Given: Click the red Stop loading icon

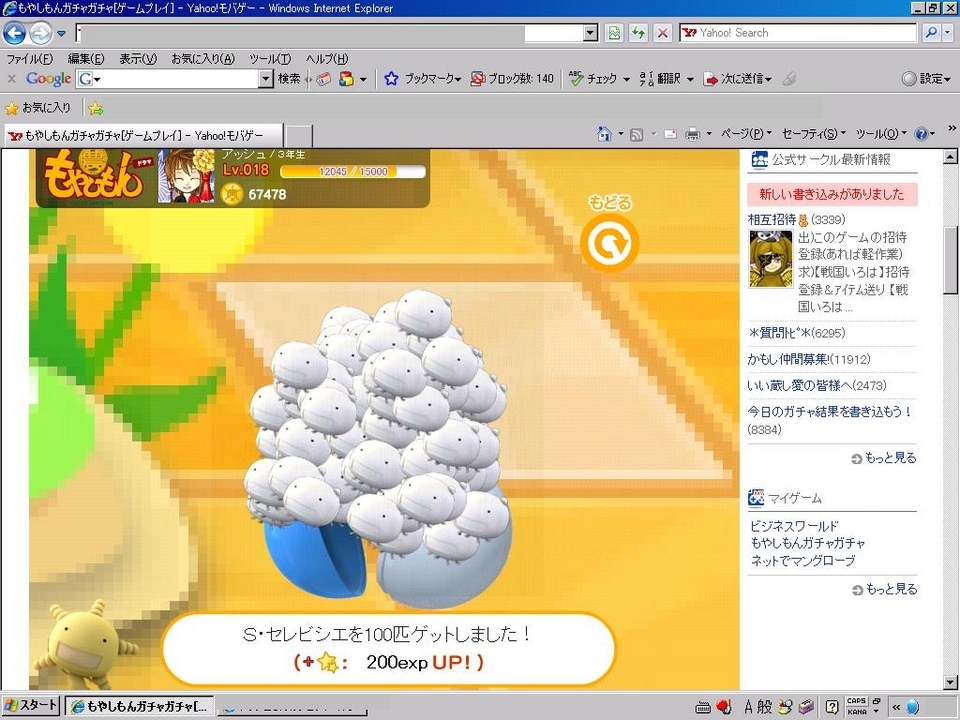Looking at the screenshot, I should pos(662,33).
